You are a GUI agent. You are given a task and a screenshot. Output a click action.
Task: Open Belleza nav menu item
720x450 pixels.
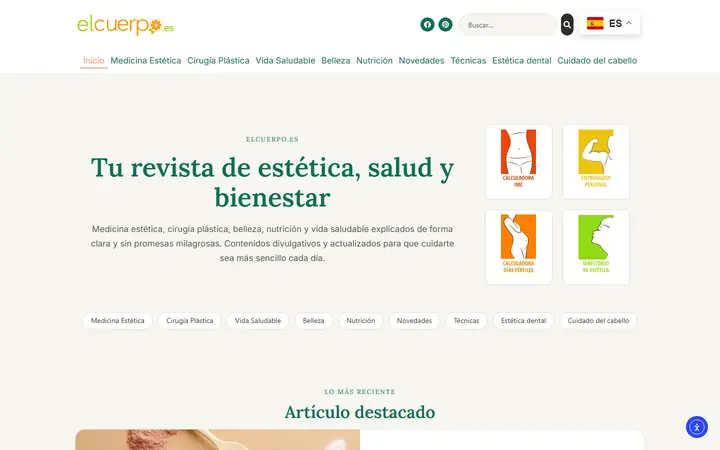[336, 61]
